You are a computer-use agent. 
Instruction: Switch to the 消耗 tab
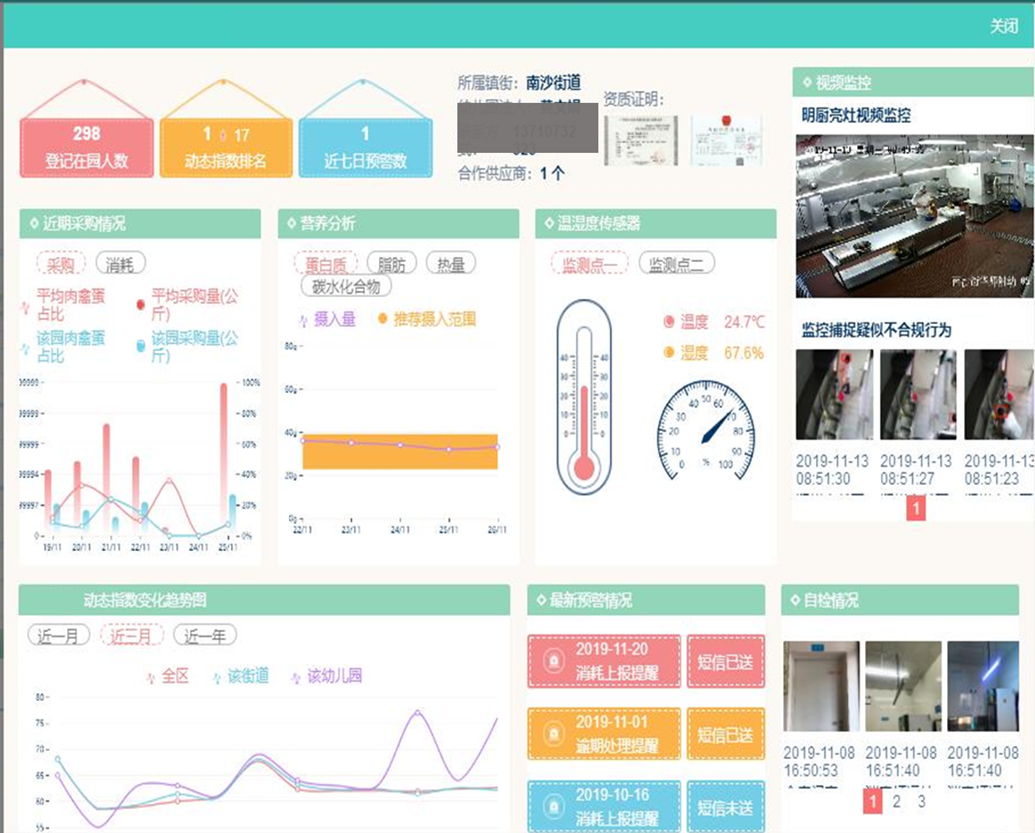click(120, 264)
